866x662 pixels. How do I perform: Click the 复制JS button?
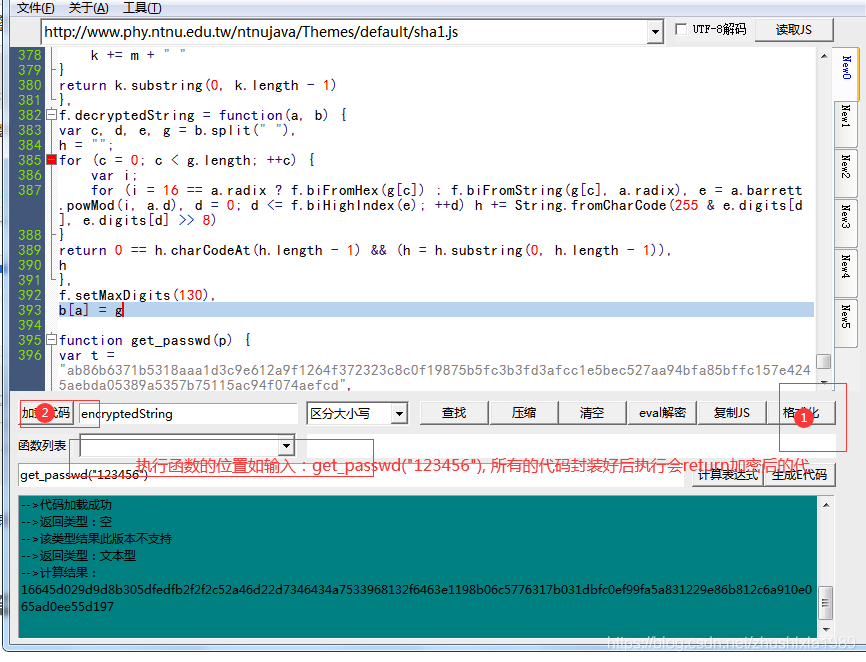coord(732,413)
